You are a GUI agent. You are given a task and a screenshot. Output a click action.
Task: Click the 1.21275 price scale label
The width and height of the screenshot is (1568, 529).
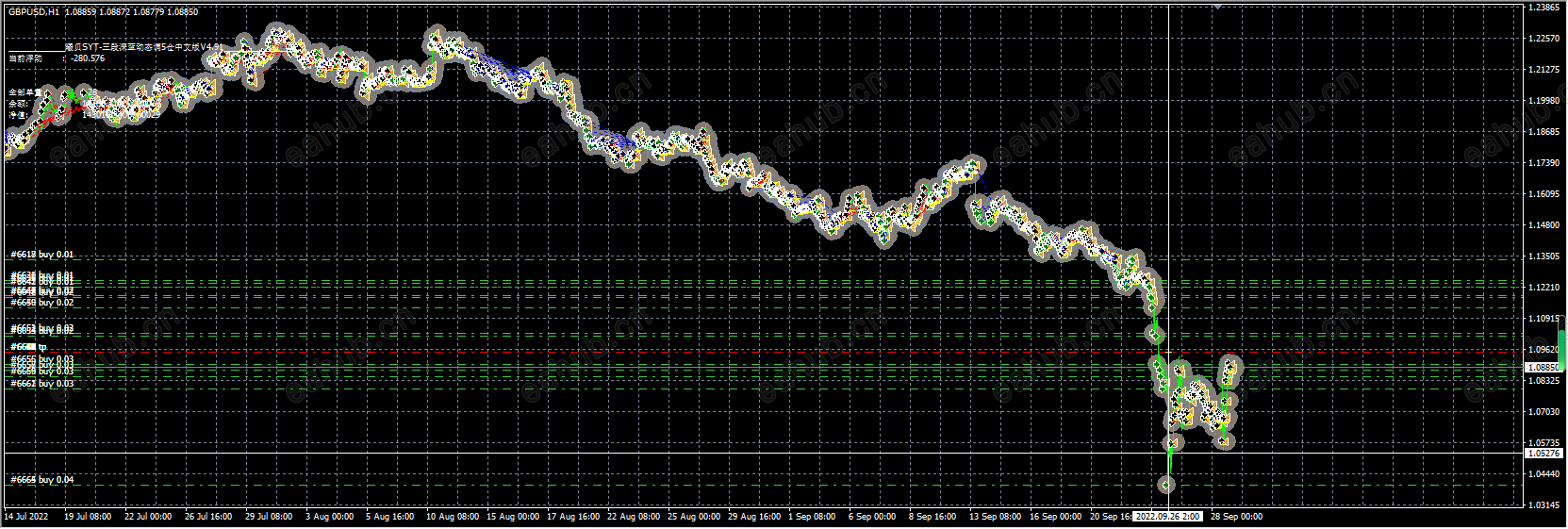[x=1543, y=70]
